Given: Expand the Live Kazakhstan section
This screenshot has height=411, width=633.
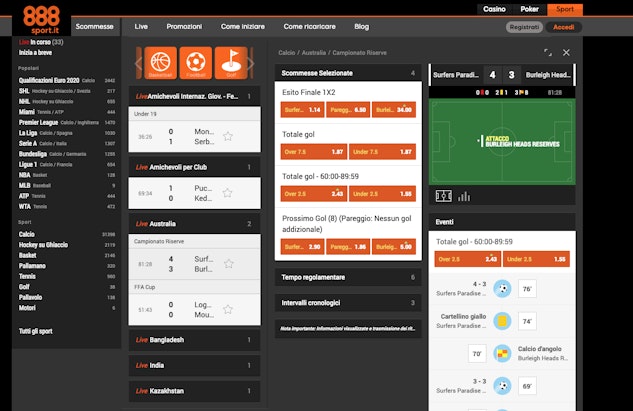Looking at the screenshot, I should pyautogui.click(x=195, y=391).
